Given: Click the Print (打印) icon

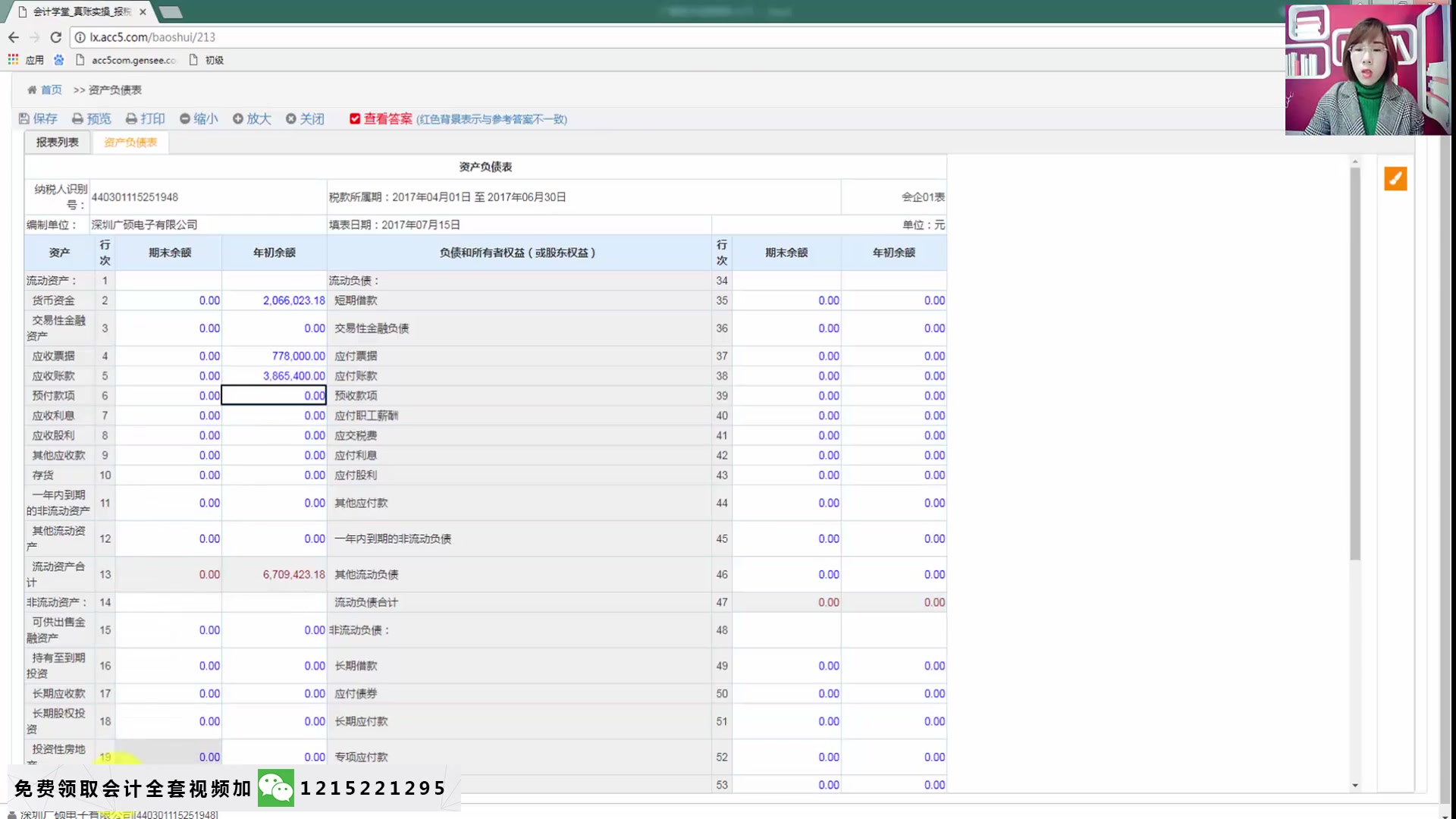Looking at the screenshot, I should pyautogui.click(x=131, y=119).
